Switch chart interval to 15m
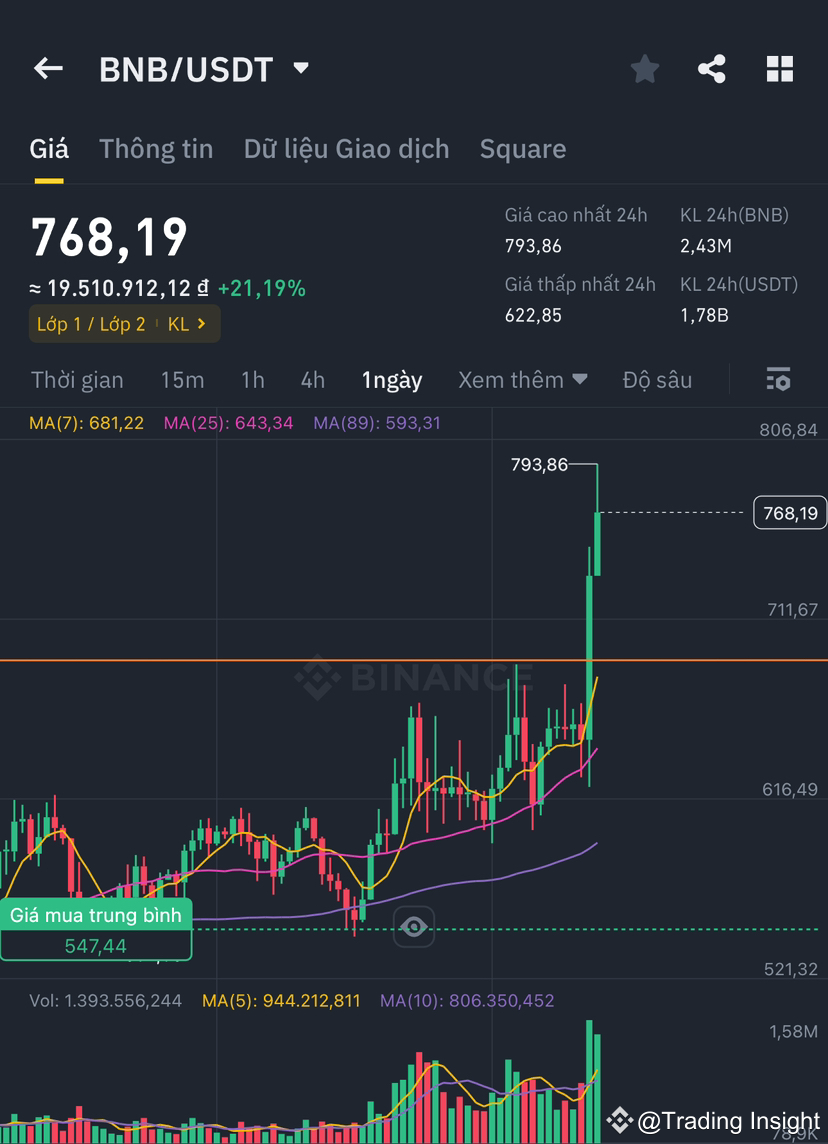The height and width of the screenshot is (1144, 828). tap(182, 380)
